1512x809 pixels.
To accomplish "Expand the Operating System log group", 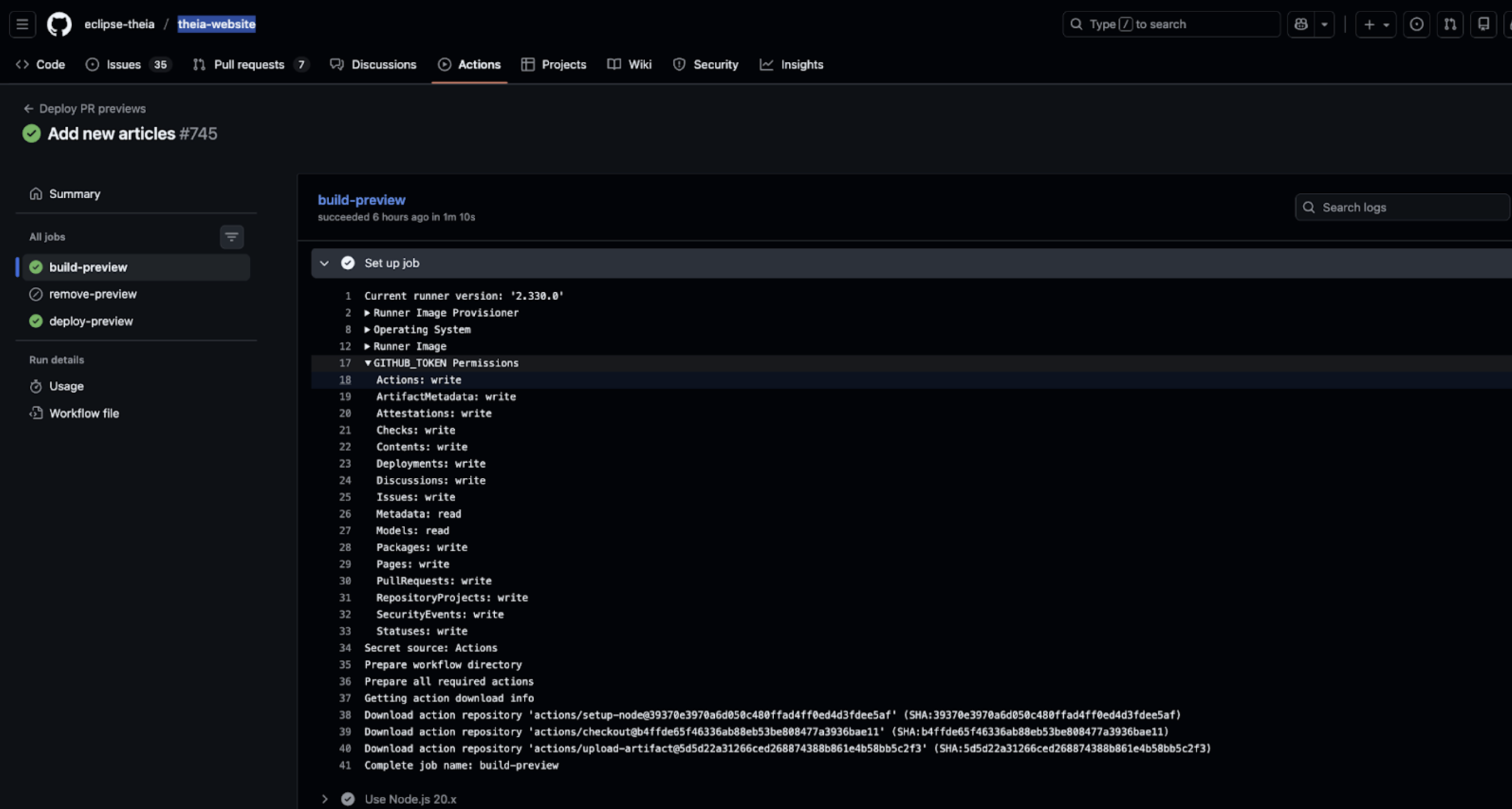I will (x=367, y=330).
